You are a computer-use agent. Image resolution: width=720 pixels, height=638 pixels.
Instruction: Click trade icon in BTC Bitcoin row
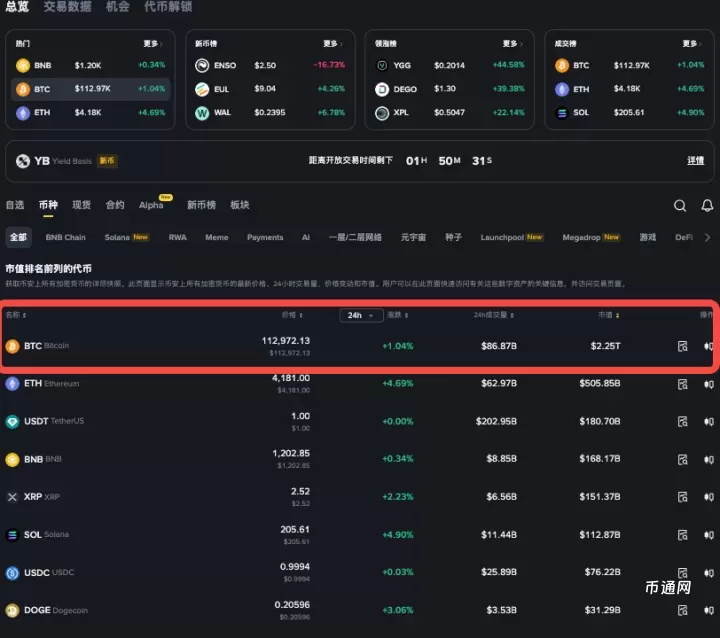coord(709,346)
